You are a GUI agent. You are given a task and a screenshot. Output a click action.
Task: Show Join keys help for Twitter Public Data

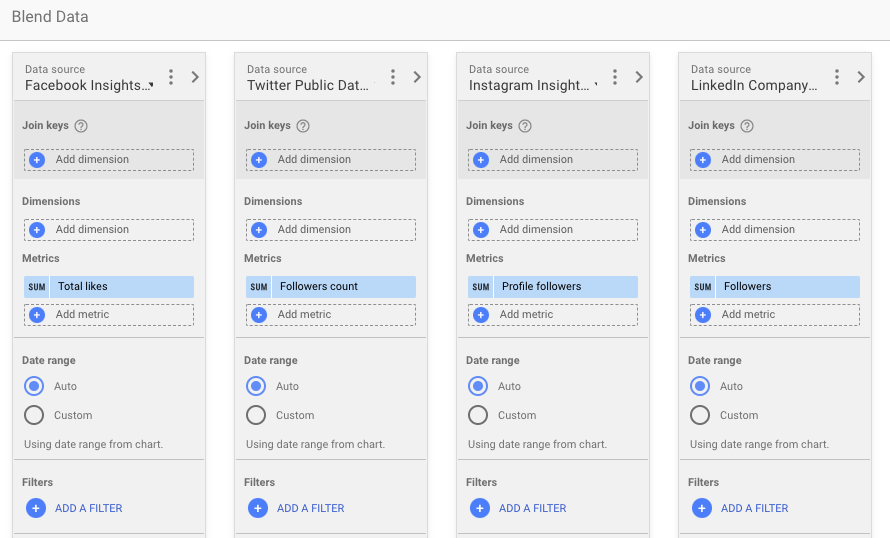303,126
